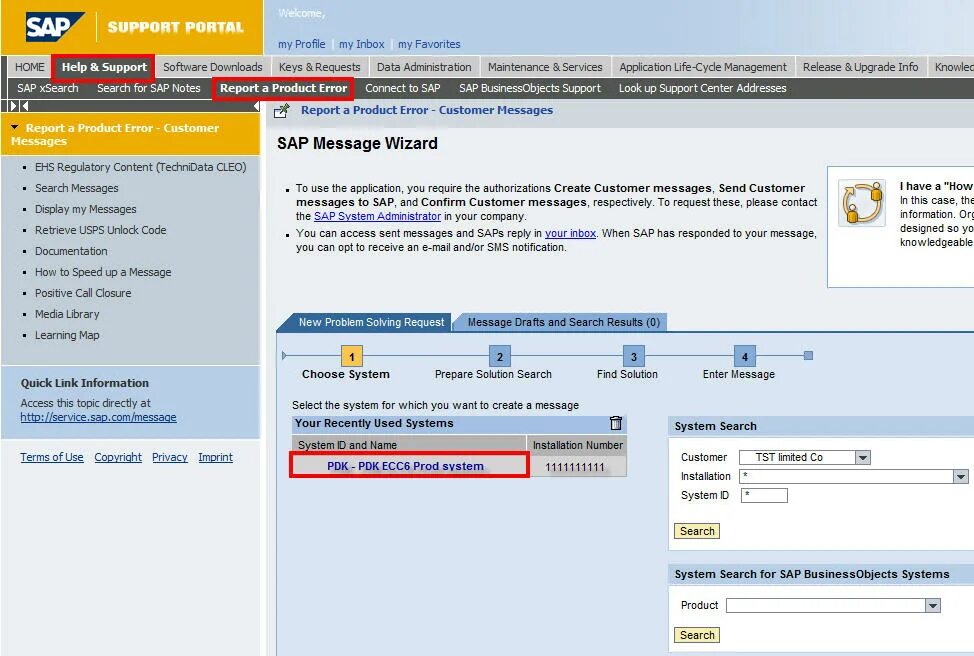974x656 pixels.
Task: Open the Product dropdown arrow
Action: click(932, 606)
